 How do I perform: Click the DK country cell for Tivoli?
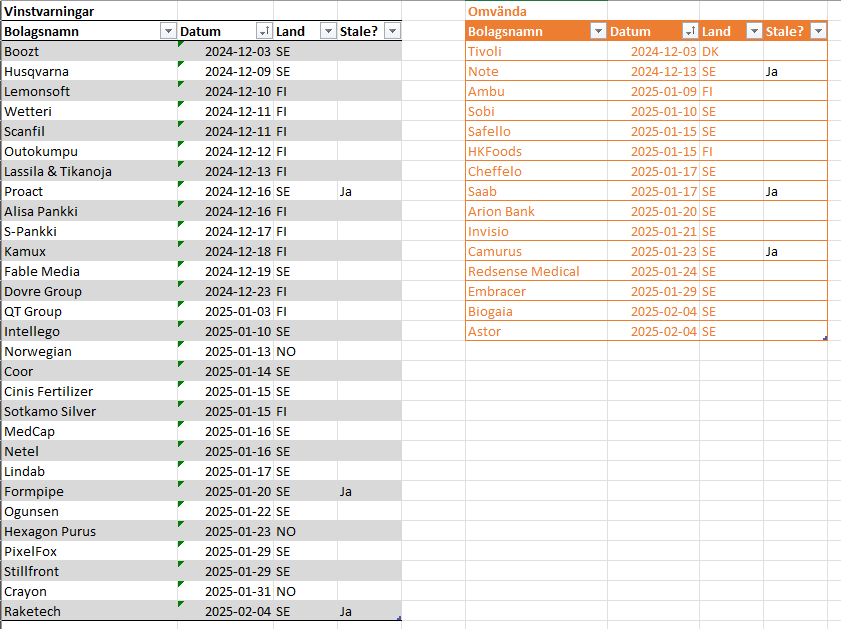coord(732,51)
